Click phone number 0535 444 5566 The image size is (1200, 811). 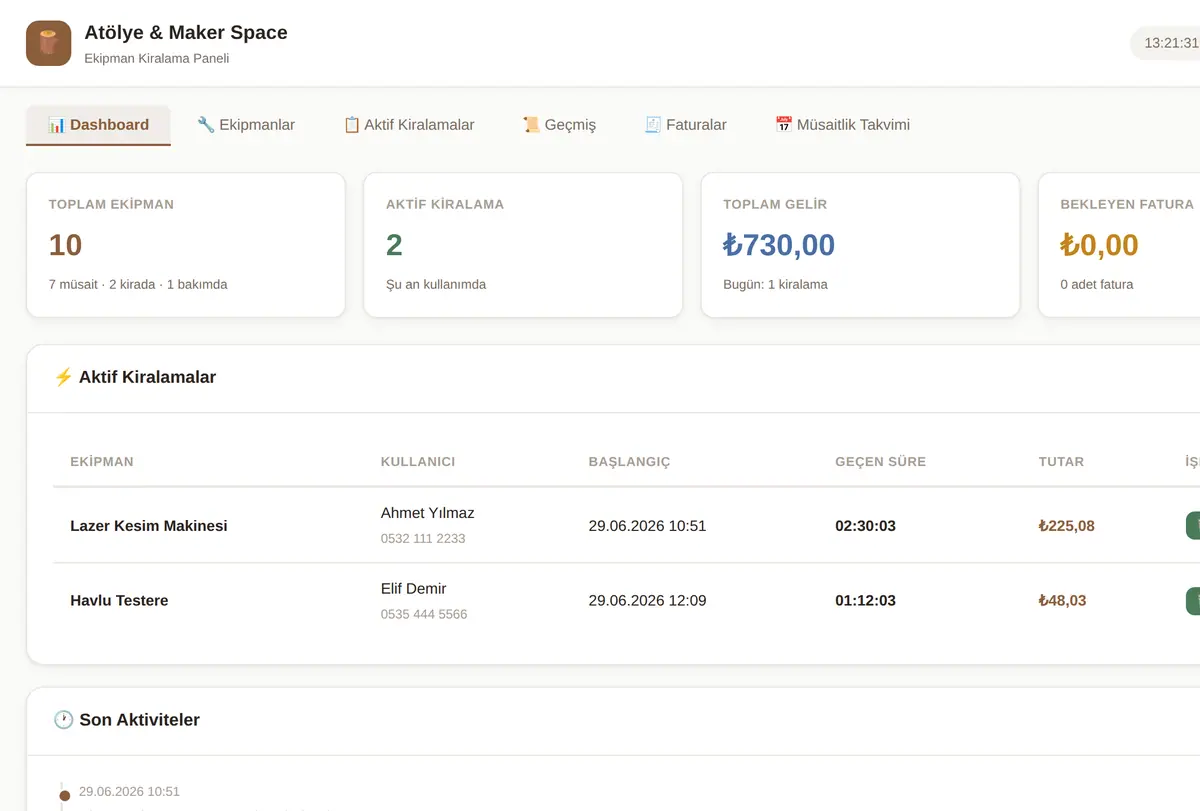[424, 614]
